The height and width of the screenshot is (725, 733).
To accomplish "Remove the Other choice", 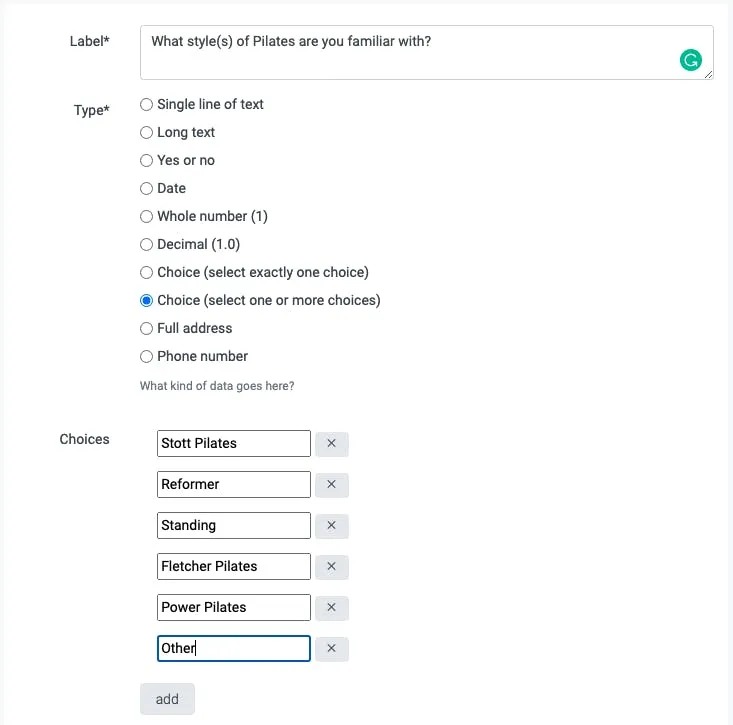I will click(x=331, y=649).
